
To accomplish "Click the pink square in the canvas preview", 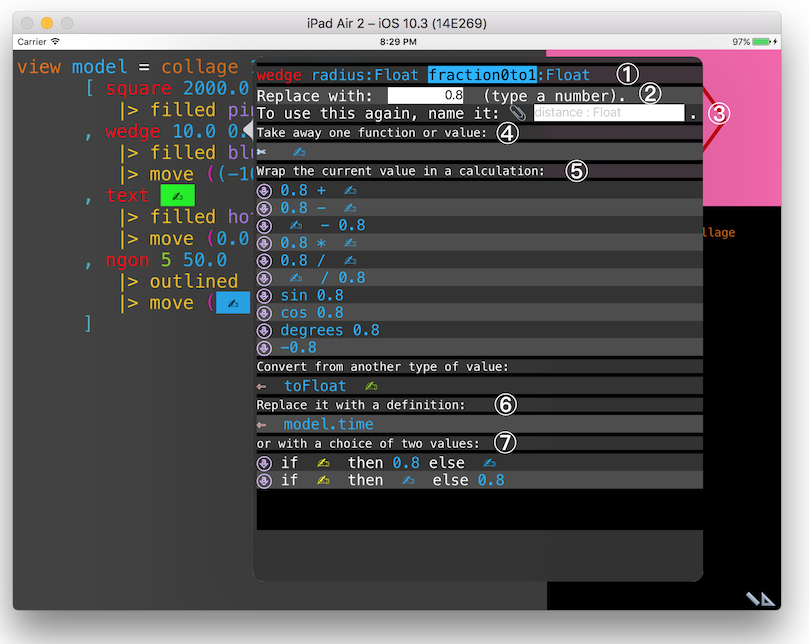I will pos(742,129).
